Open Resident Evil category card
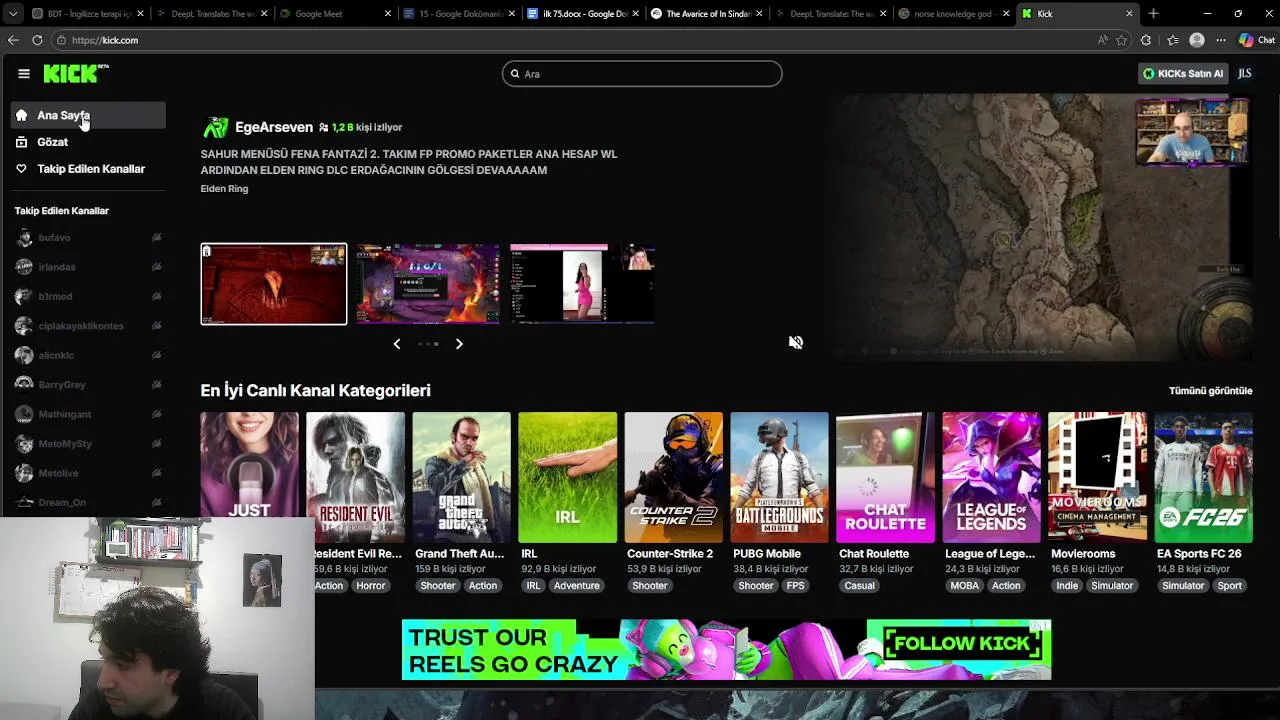The image size is (1280, 720). pyautogui.click(x=355, y=478)
